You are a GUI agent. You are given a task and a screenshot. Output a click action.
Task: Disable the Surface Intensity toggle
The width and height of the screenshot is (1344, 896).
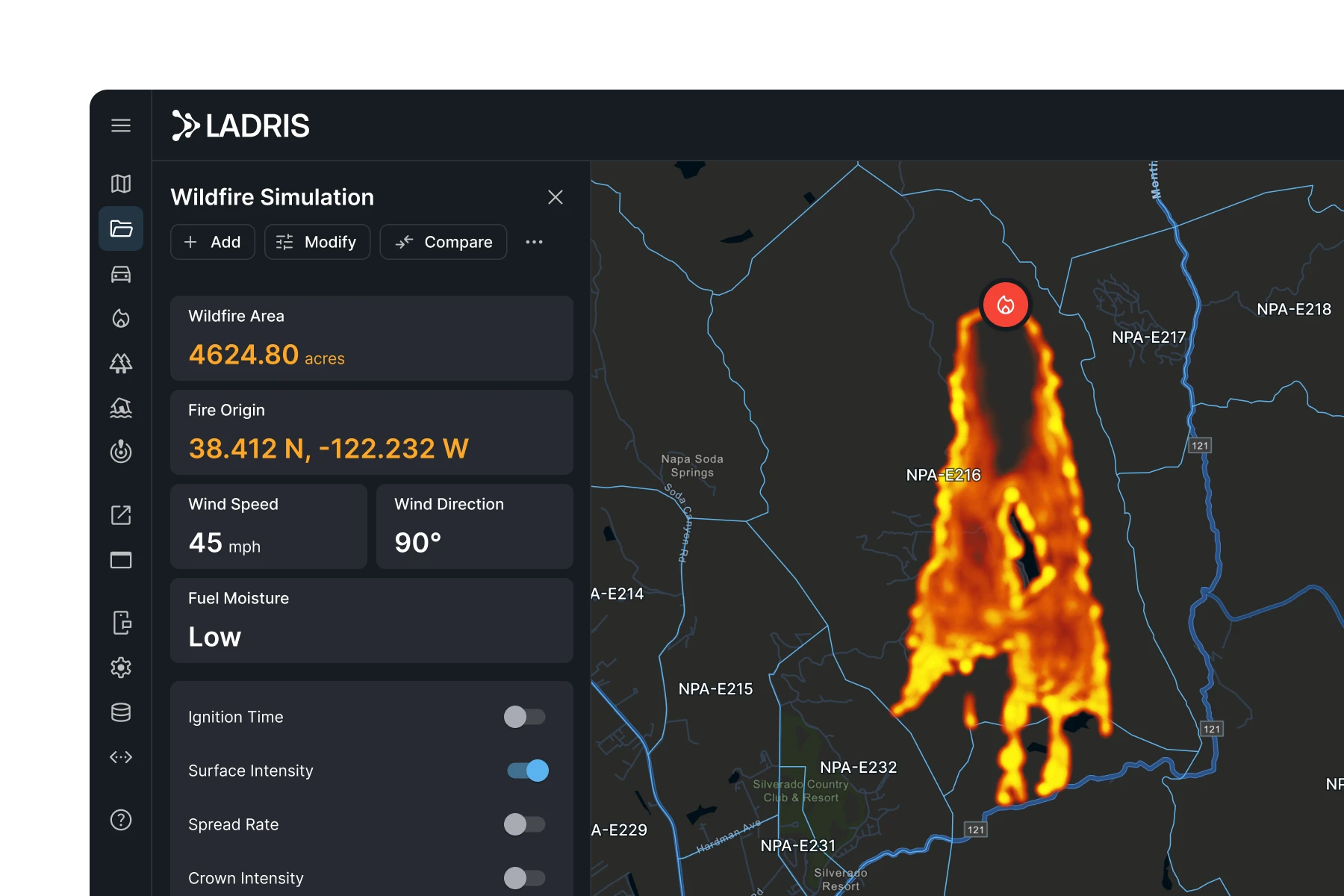coord(526,771)
